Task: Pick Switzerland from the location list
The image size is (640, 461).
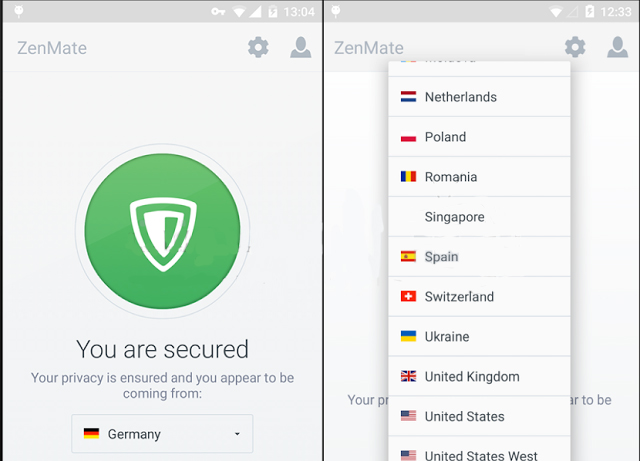Action: tap(479, 296)
